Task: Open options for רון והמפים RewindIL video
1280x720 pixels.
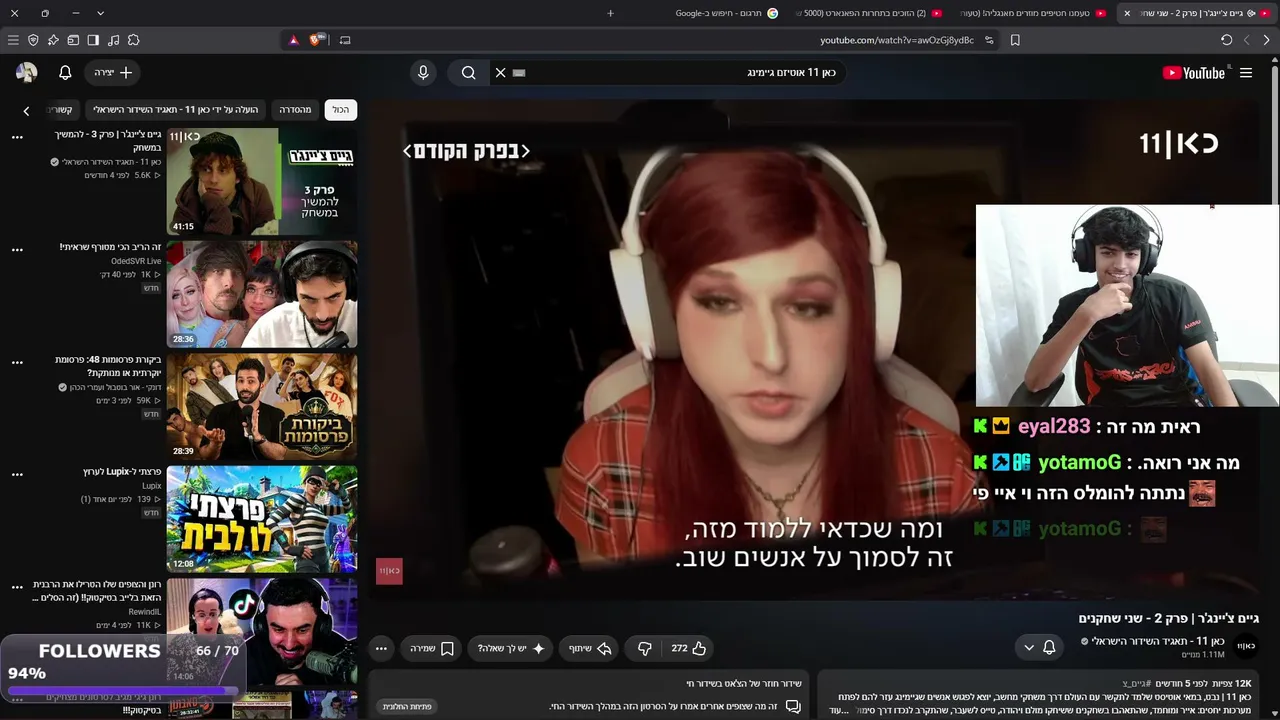Action: [x=17, y=588]
